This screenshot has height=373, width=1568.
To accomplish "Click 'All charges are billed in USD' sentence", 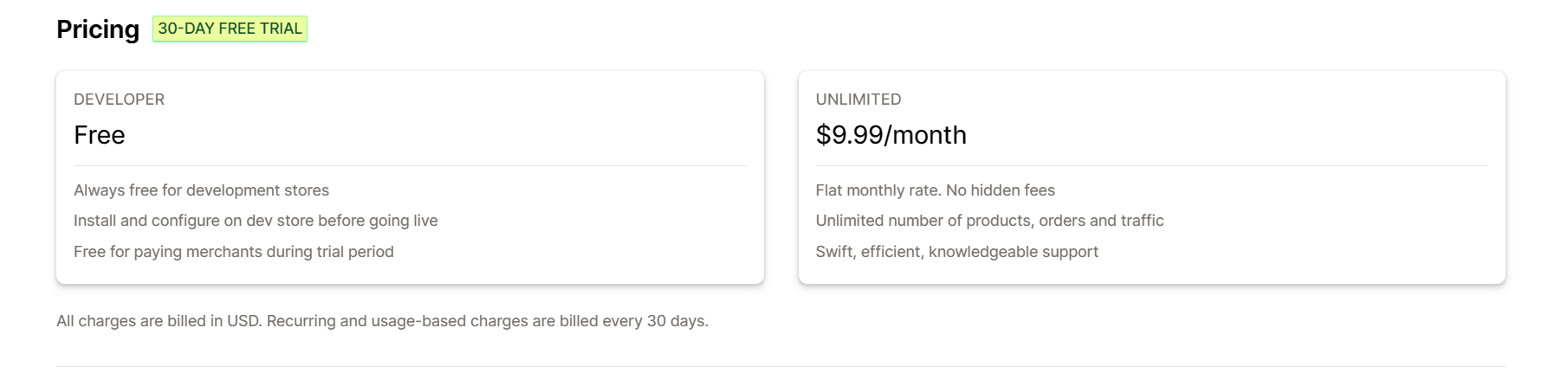I will click(159, 321).
